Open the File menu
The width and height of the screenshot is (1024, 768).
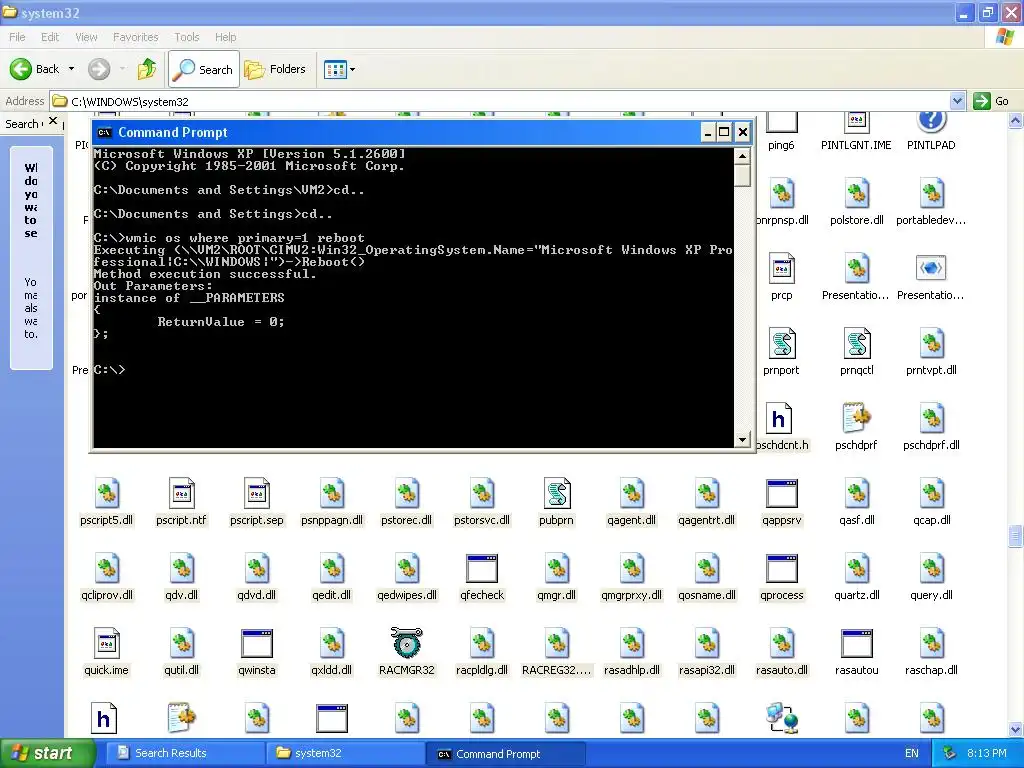coord(18,37)
